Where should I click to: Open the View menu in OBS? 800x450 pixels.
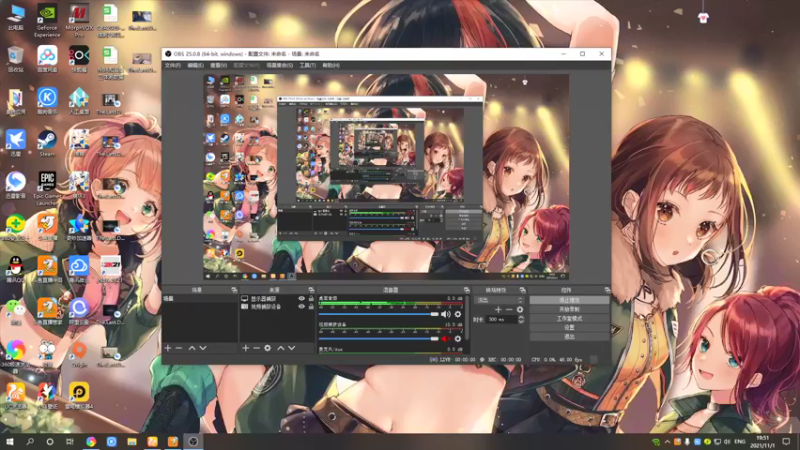(218, 65)
